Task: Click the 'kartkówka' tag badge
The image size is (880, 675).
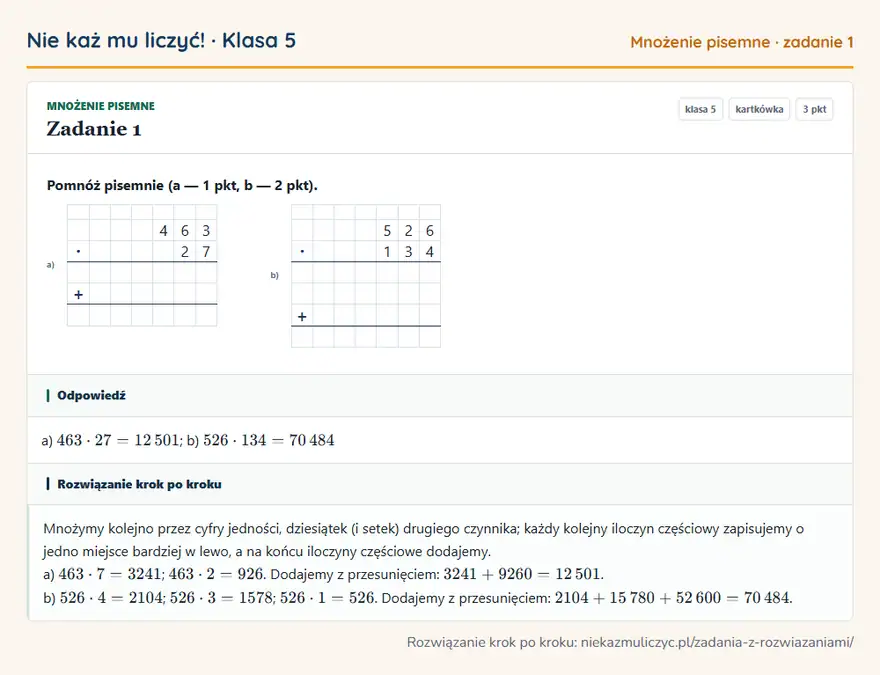Action: 759,109
